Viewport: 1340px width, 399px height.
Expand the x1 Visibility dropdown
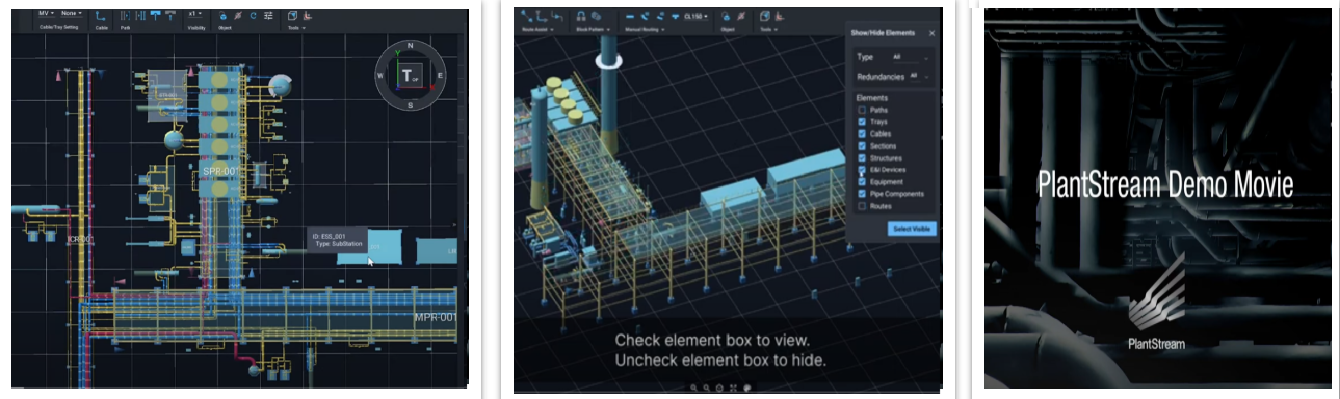[195, 14]
